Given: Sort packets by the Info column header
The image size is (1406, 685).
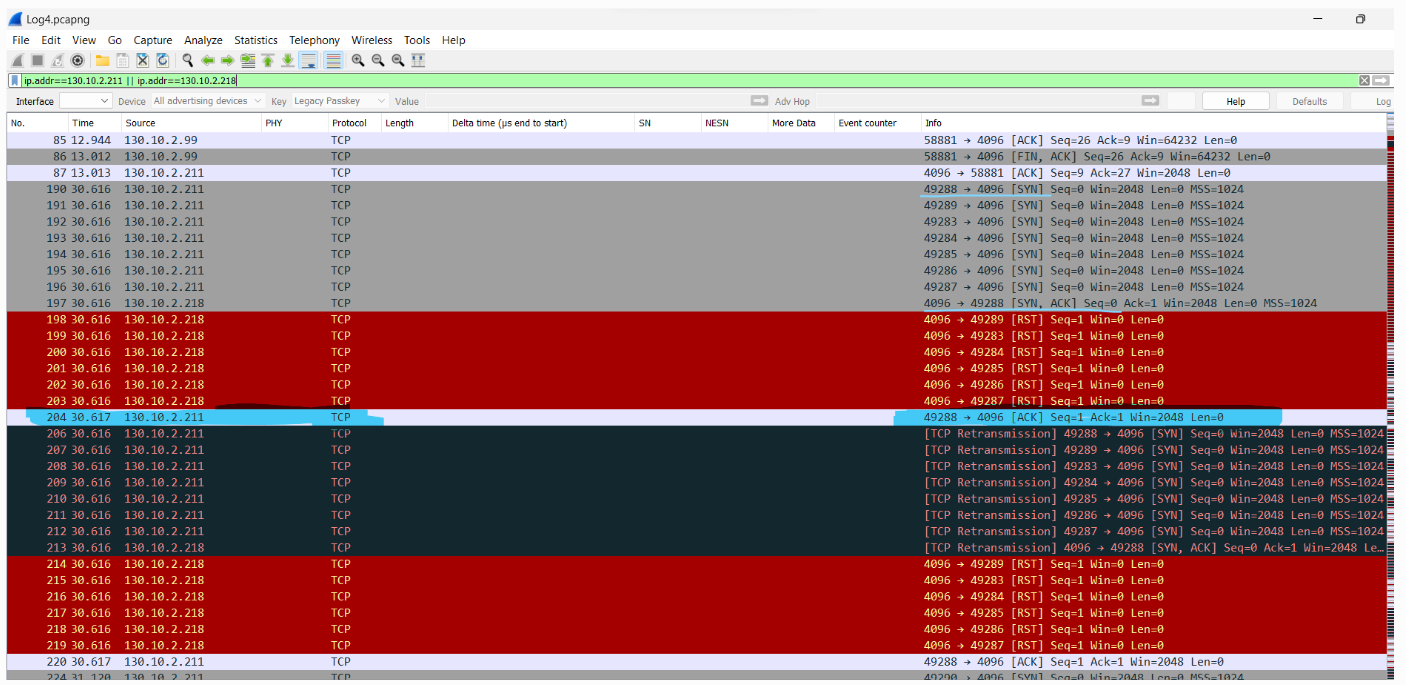Looking at the screenshot, I should click(x=1153, y=123).
